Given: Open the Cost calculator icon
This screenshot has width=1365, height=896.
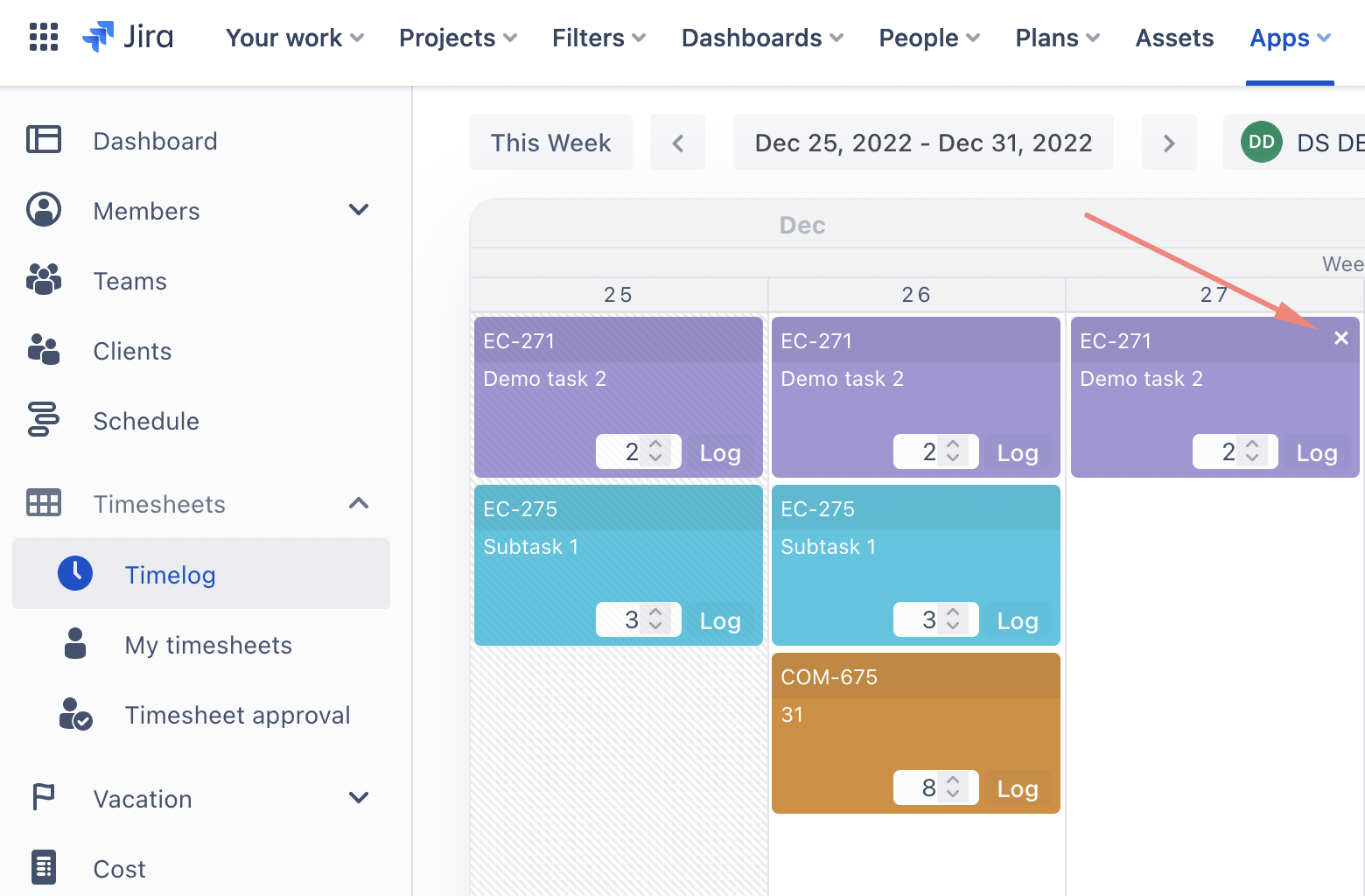Looking at the screenshot, I should [x=44, y=868].
